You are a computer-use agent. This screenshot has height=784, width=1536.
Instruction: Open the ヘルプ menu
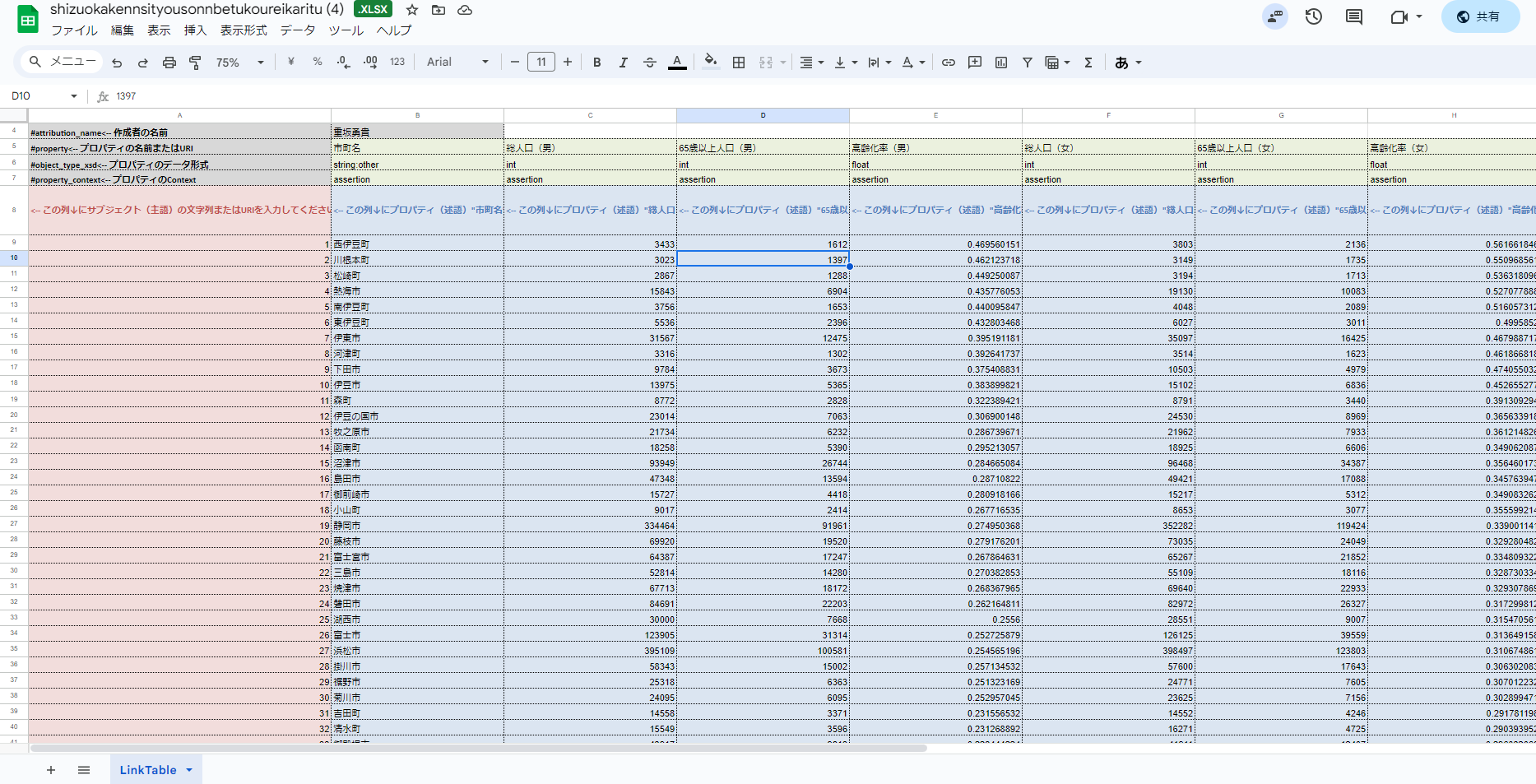tap(394, 30)
